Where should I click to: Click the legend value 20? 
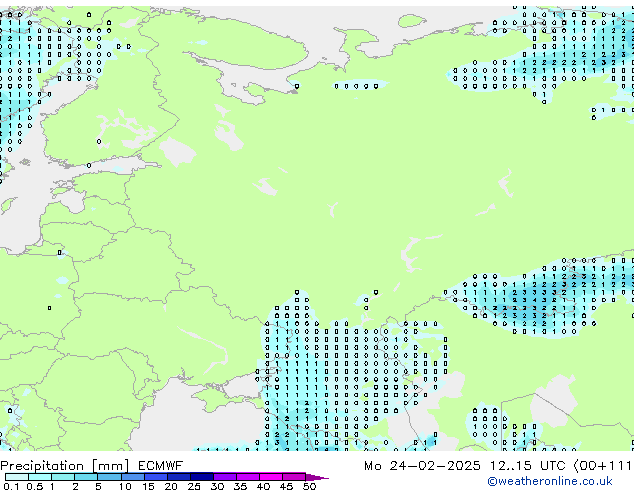point(171,486)
